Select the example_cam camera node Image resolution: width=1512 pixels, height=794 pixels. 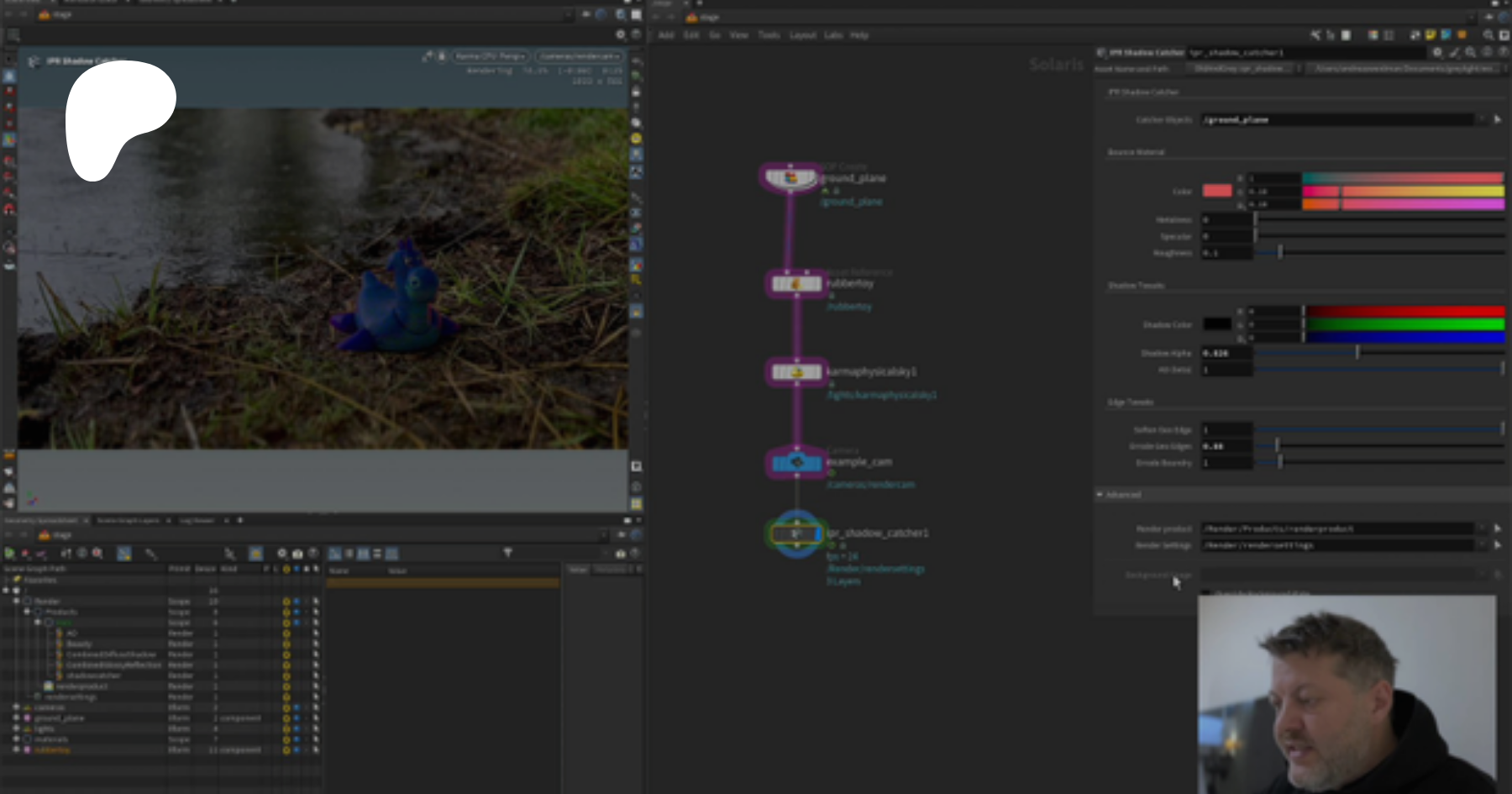796,462
